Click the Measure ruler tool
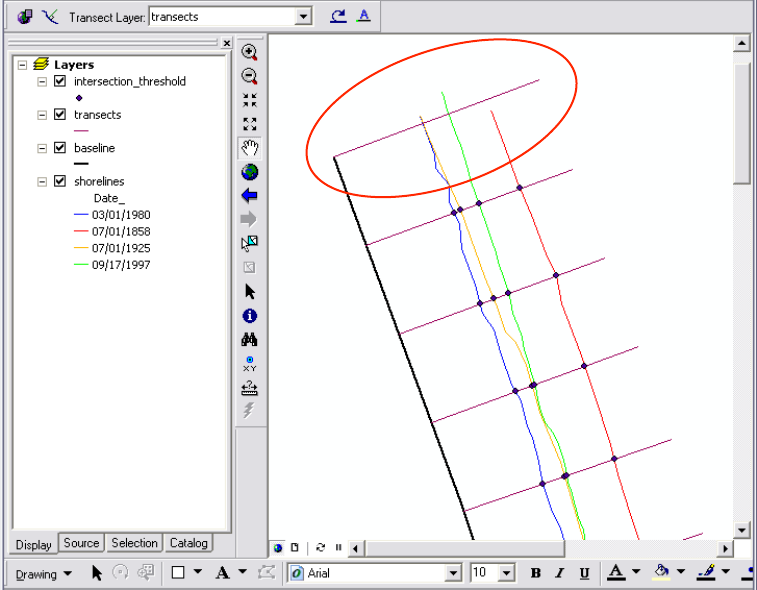The image size is (757, 590). coord(250,388)
